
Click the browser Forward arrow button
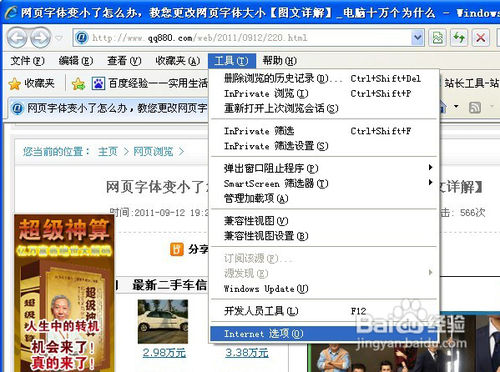coord(40,38)
